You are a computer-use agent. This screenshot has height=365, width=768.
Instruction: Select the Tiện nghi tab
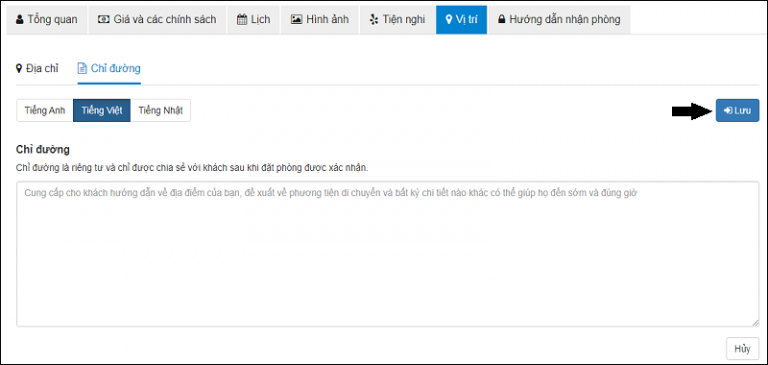[397, 20]
